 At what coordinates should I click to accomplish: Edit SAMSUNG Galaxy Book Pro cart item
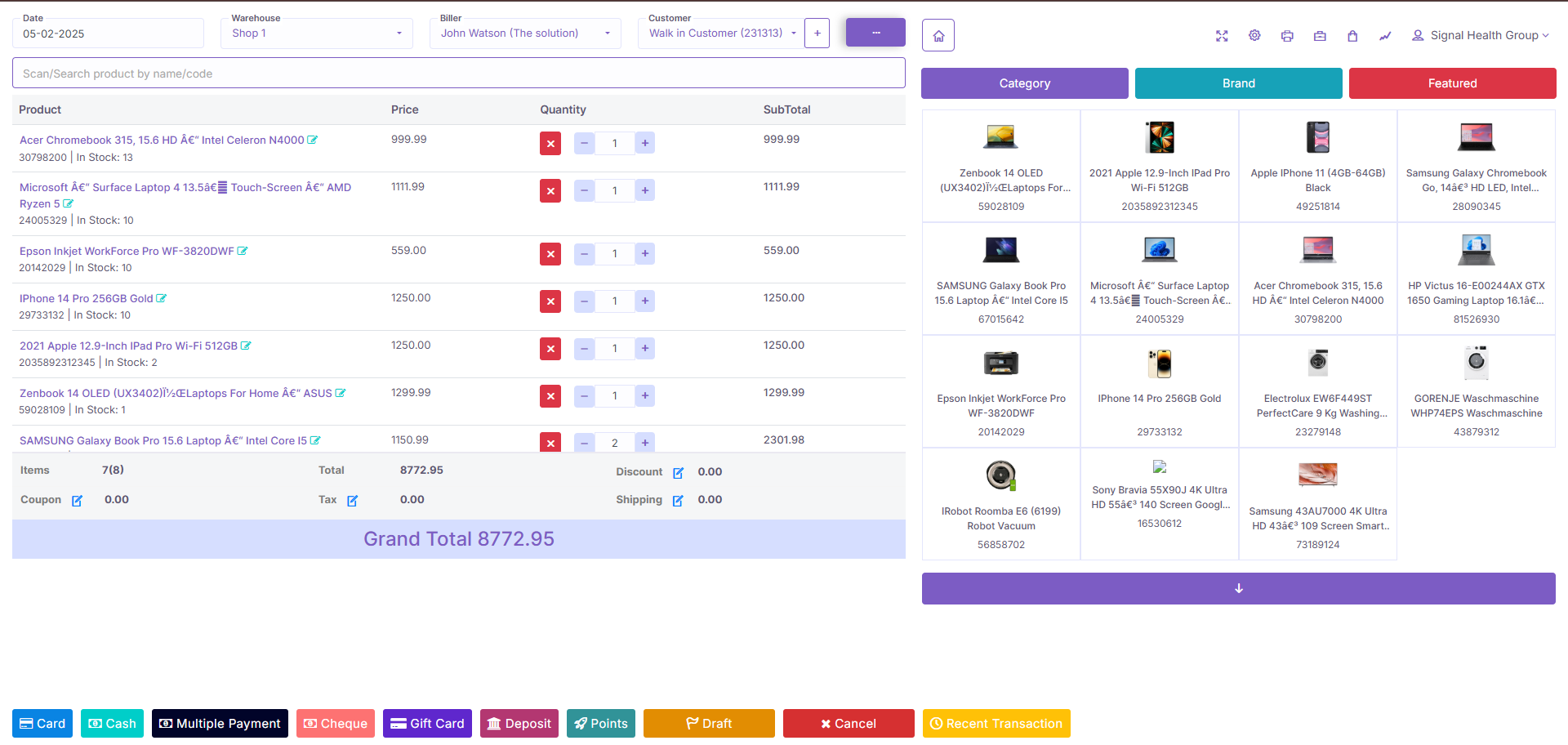315,440
